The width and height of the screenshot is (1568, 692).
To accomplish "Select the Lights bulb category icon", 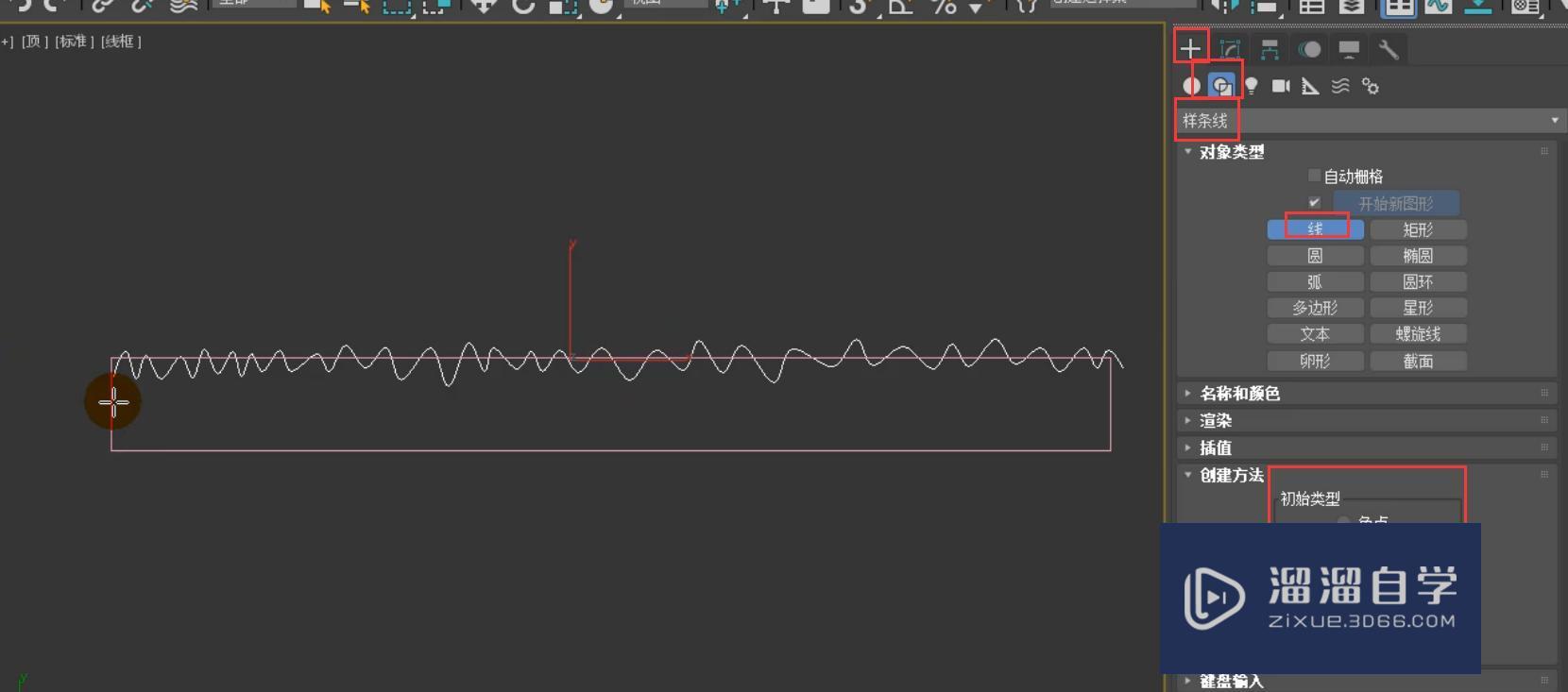I will 1252,86.
